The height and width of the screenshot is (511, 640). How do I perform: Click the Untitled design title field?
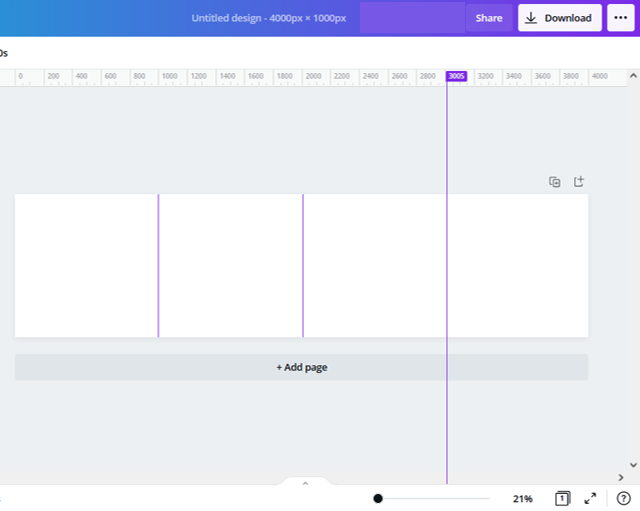pyautogui.click(x=269, y=18)
